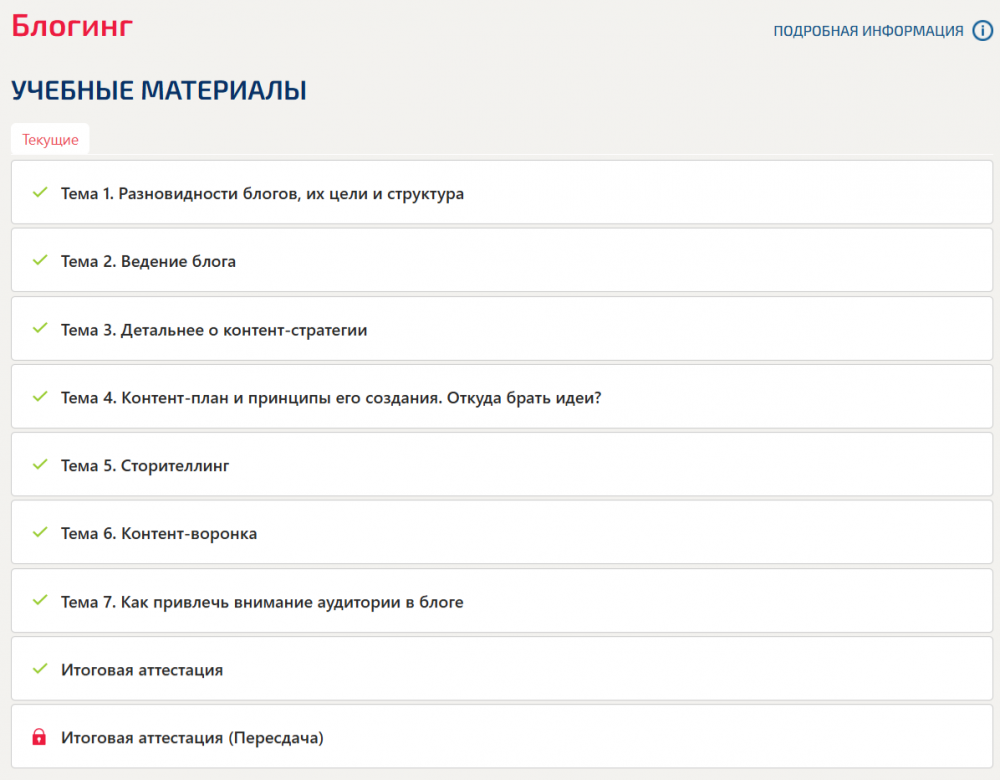The height and width of the screenshot is (780, 1000).
Task: Click the checkmark next to Тема 3
Action: tap(40, 328)
